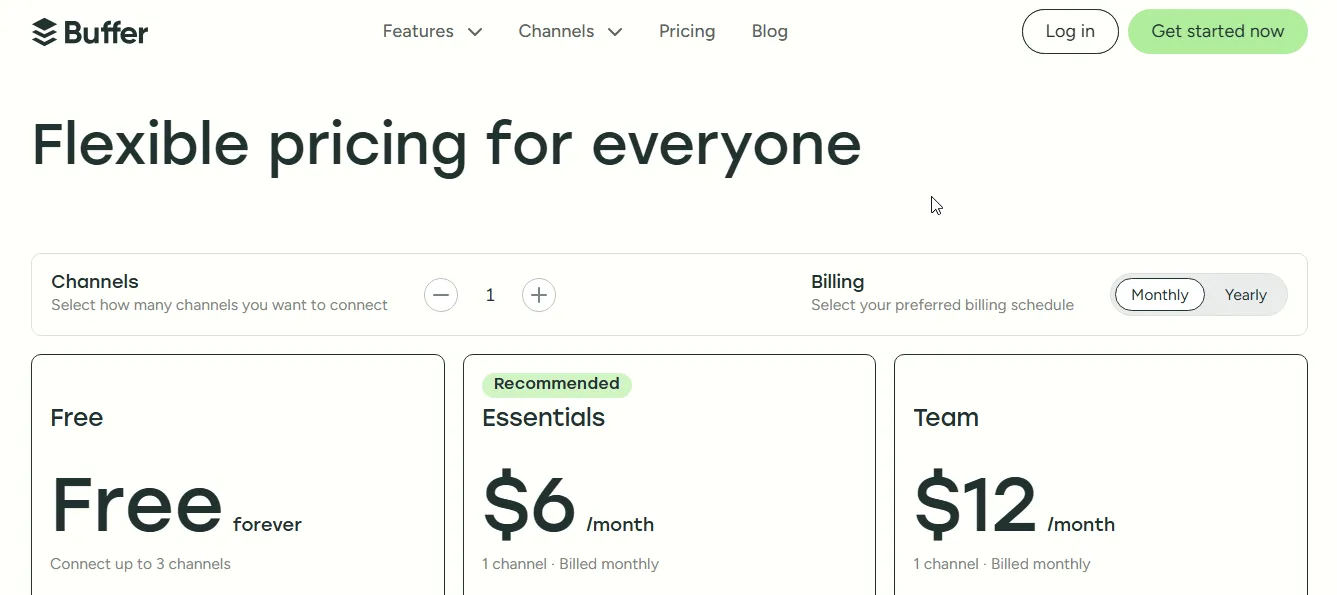Click the channel count number field
Viewport: 1337px width, 595px height.
[x=490, y=295]
